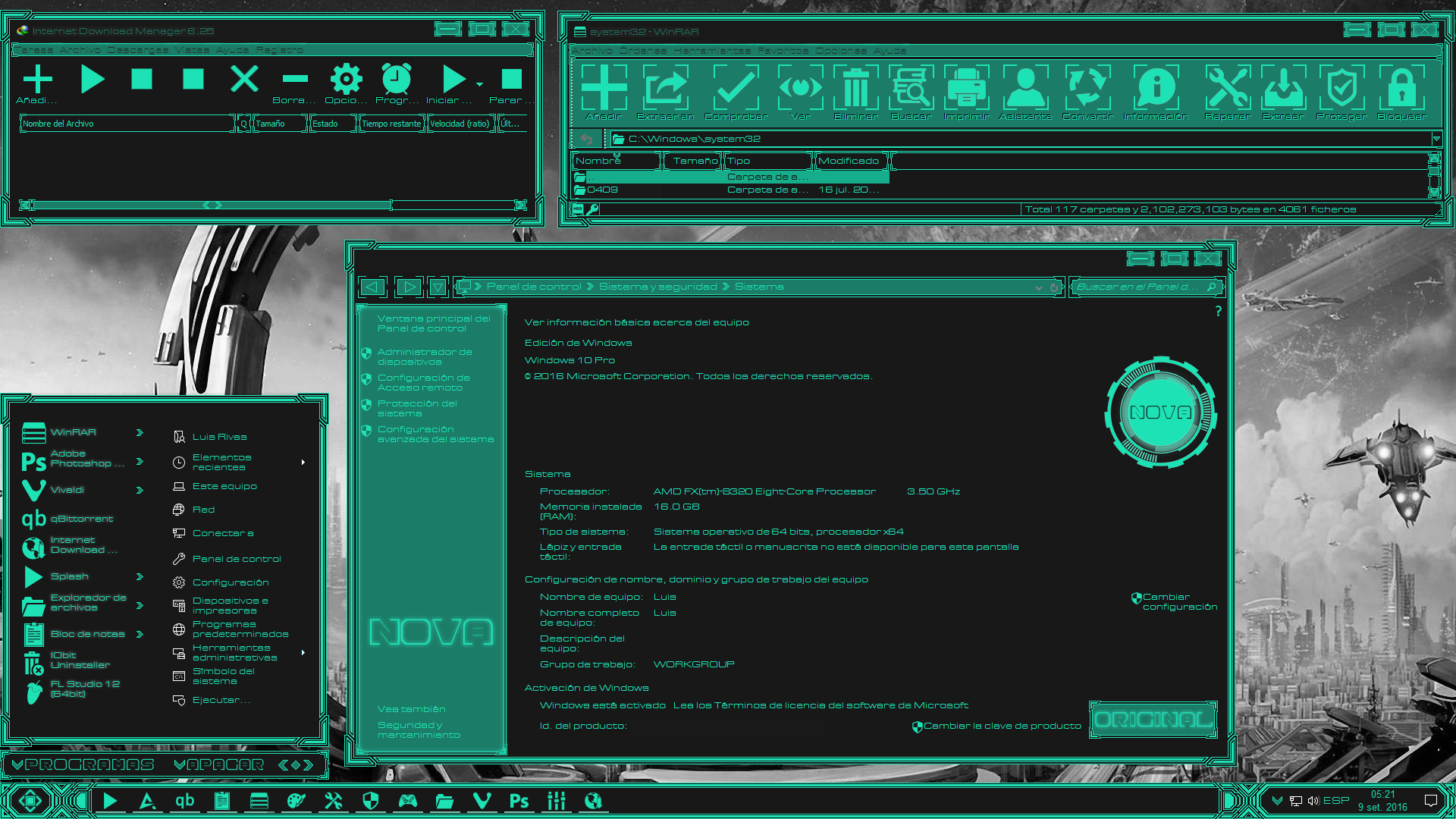Open Descargas menu in Download Manager
The width and height of the screenshot is (1456, 819).
[x=137, y=50]
